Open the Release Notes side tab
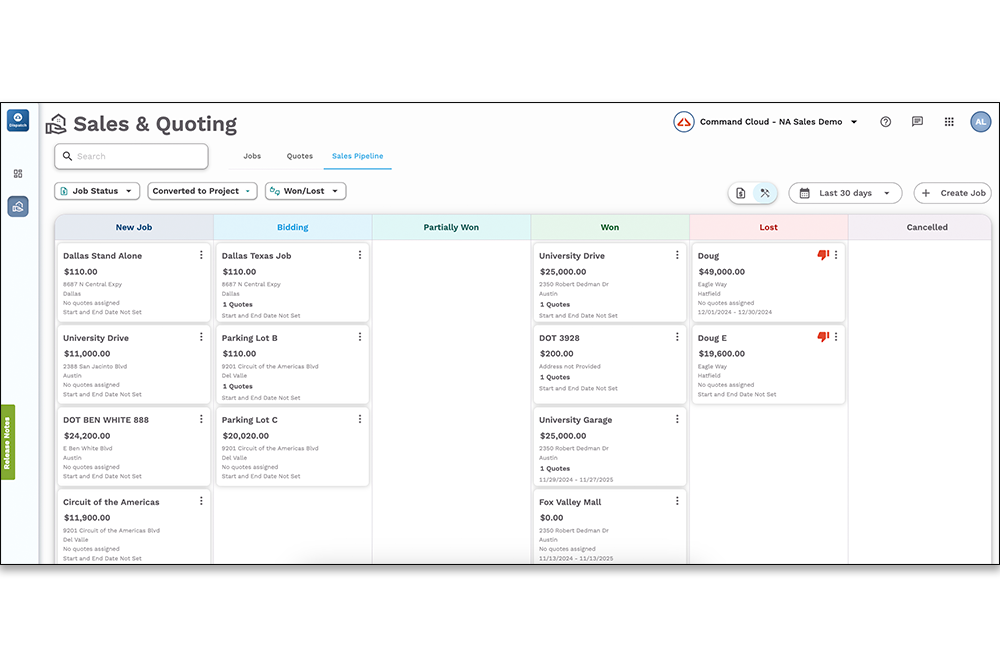 [7, 442]
